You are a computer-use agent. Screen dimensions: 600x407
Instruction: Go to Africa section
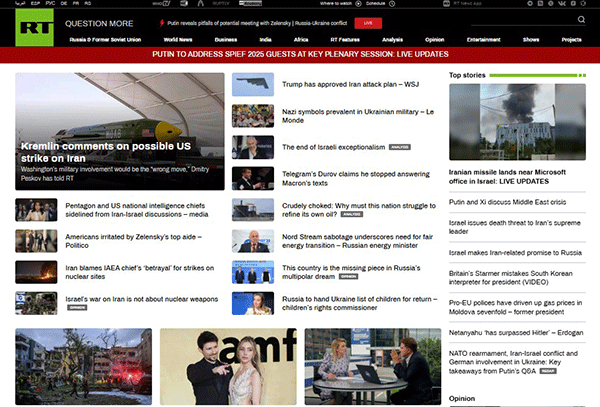(301, 39)
